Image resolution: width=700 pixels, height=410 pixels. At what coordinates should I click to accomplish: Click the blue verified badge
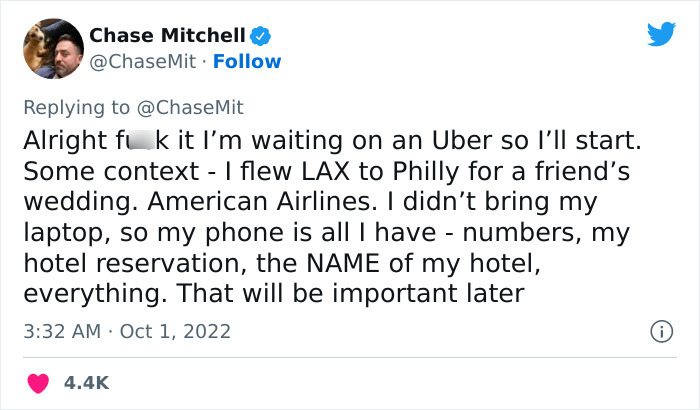pos(260,35)
